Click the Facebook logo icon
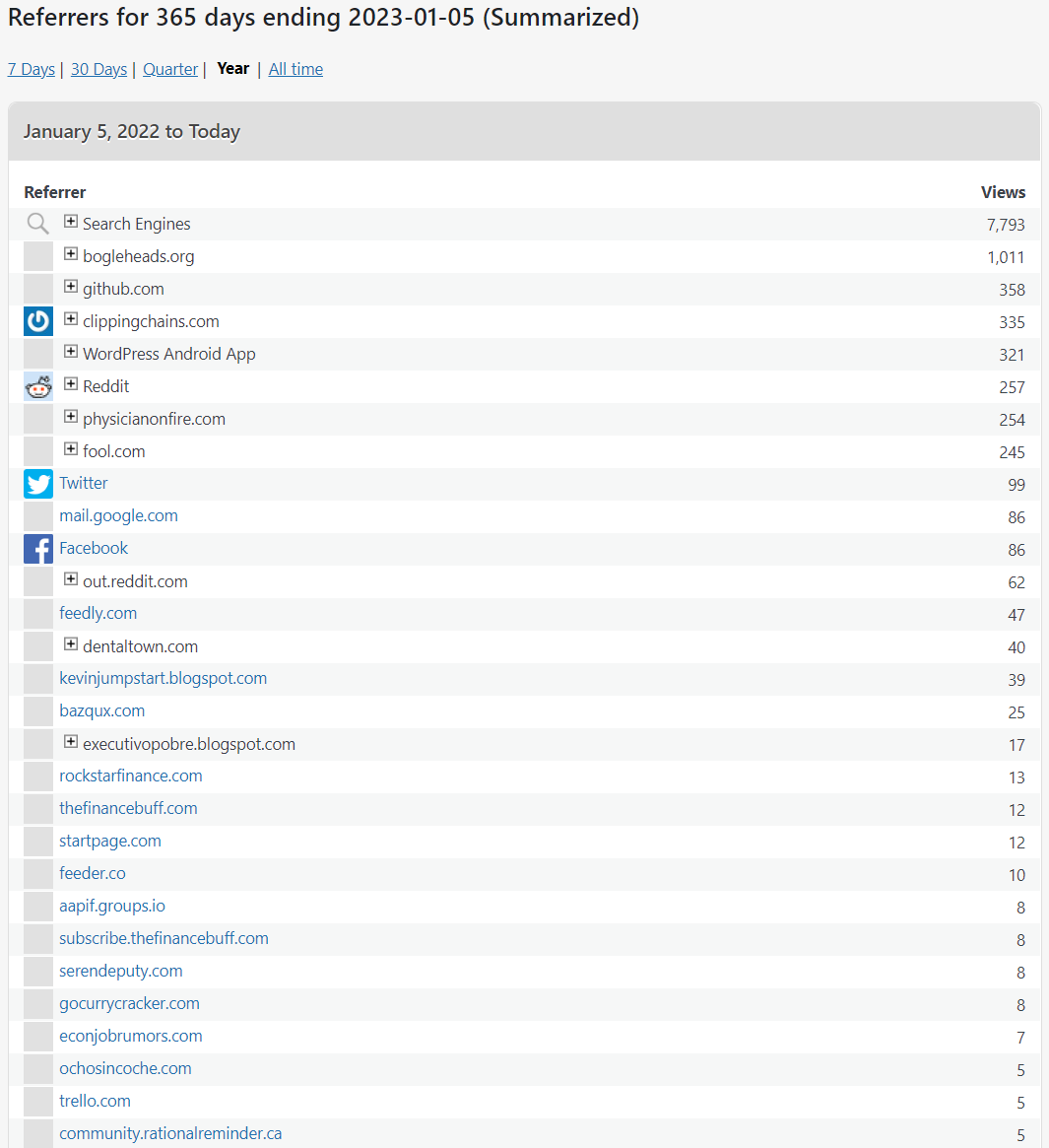This screenshot has width=1049, height=1148. point(38,549)
